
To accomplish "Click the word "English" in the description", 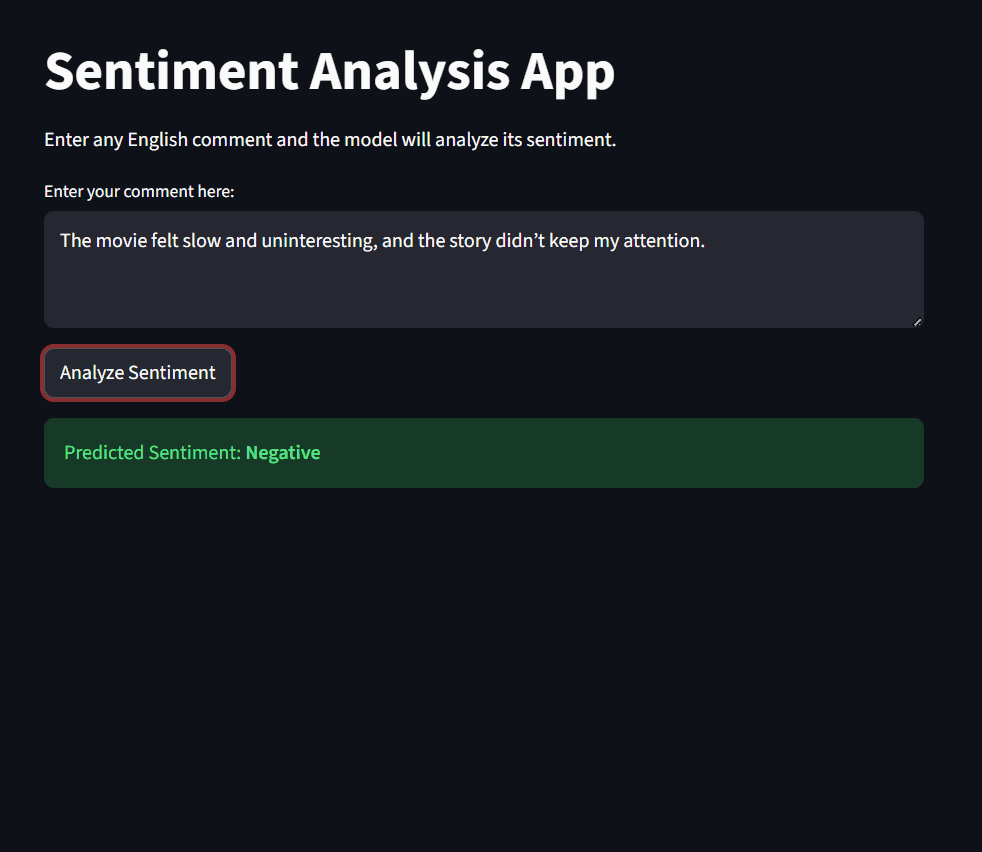I will coord(158,140).
